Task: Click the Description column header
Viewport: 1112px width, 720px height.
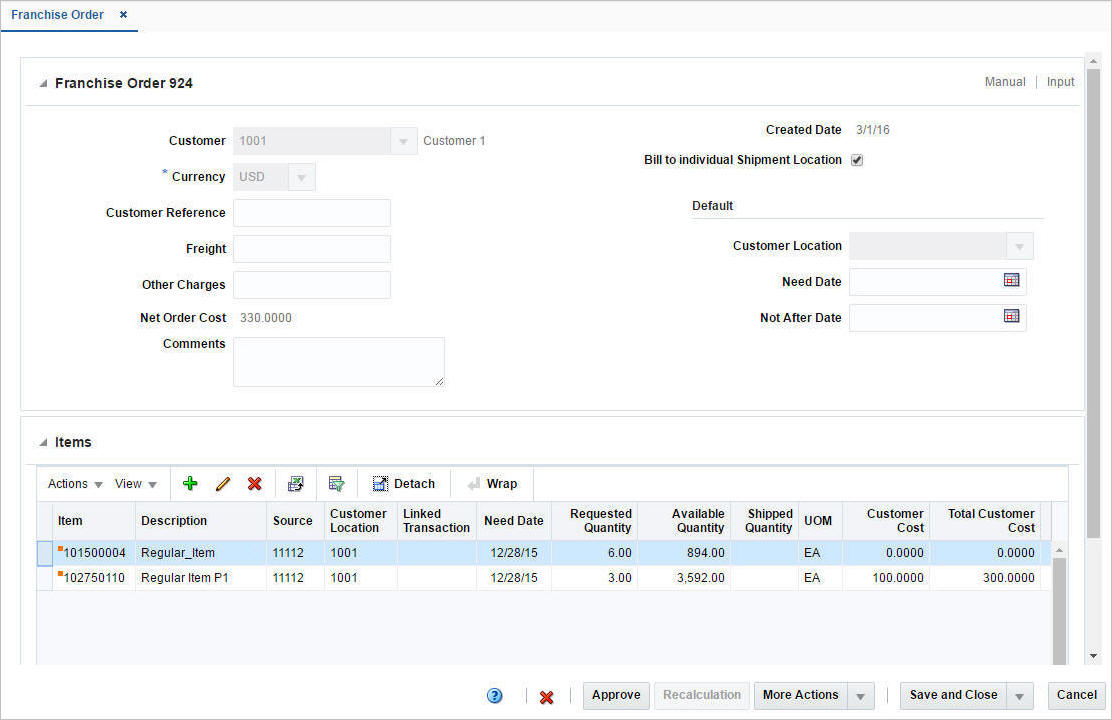Action: pos(201,521)
